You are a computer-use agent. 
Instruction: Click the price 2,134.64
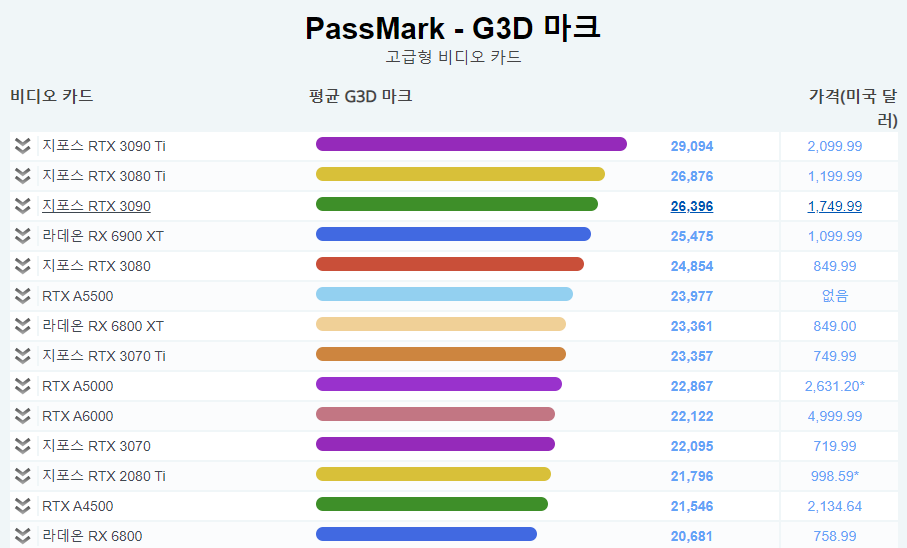[x=835, y=507]
